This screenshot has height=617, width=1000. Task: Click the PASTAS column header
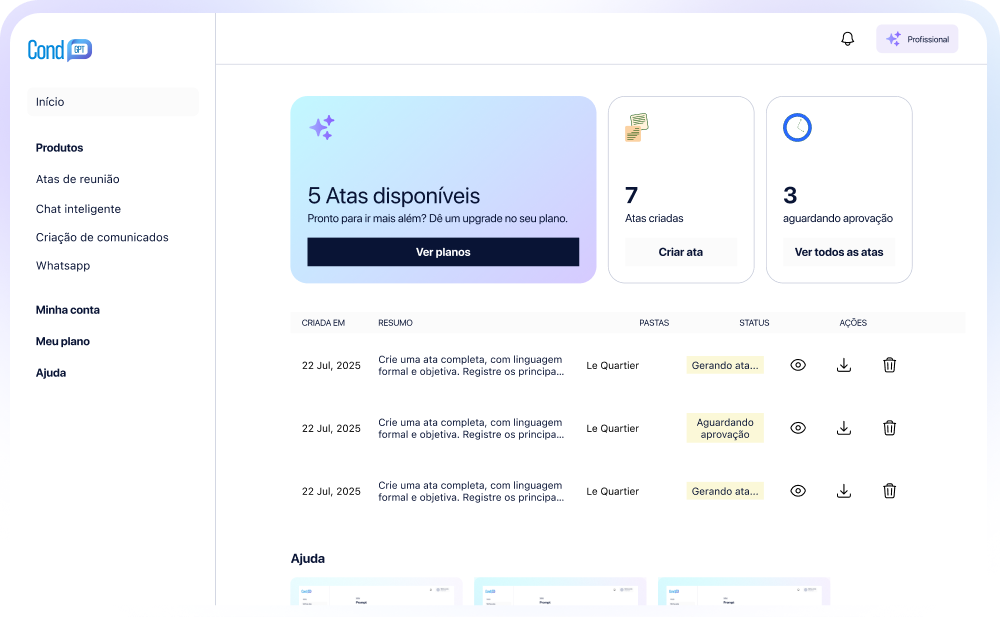[654, 323]
